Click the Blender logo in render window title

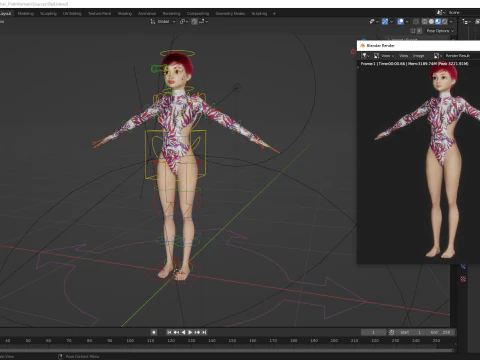(362, 45)
